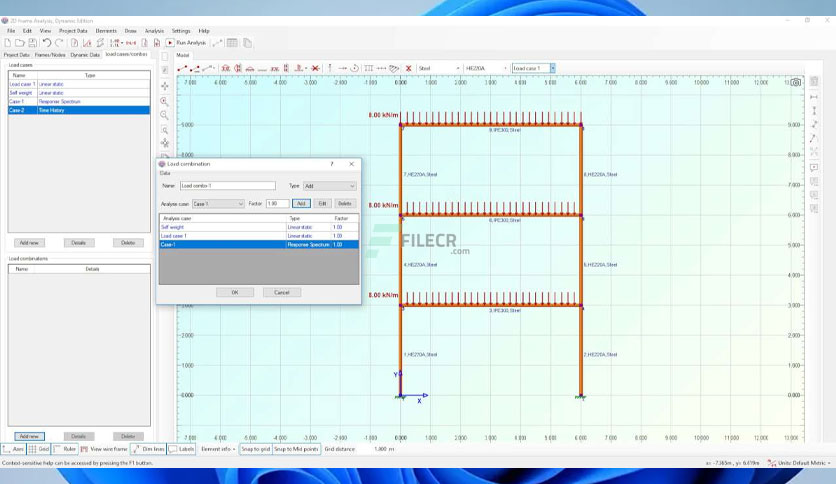Open the results table grid icon
Image resolution: width=836 pixels, height=484 pixels.
coord(232,43)
